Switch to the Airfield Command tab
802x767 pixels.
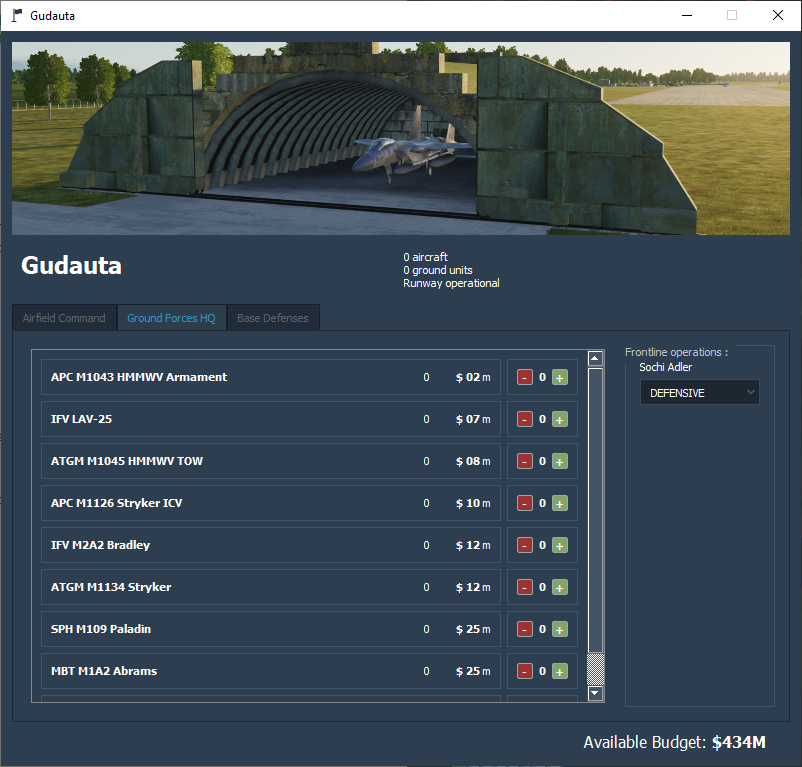64,317
